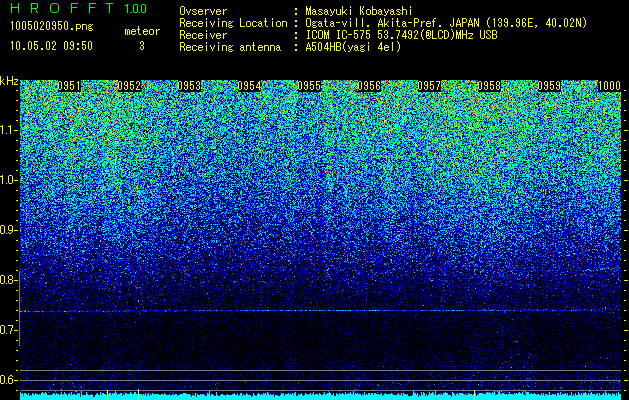The image size is (629, 400).
Task: Click the 0959 time label
Action: pos(549,86)
